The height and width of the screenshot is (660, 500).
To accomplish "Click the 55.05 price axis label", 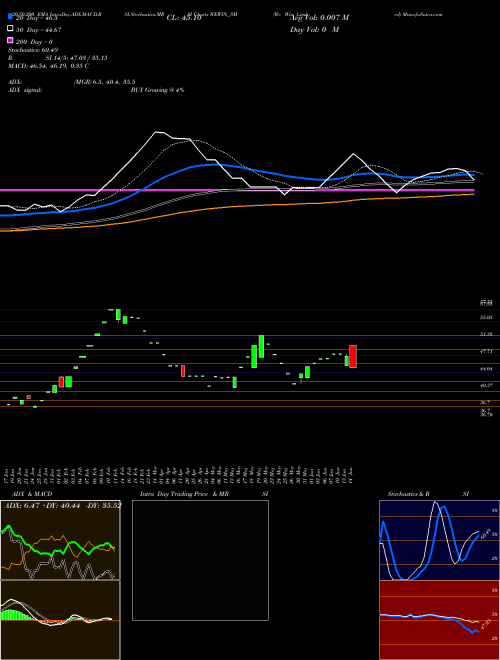I will [486, 317].
